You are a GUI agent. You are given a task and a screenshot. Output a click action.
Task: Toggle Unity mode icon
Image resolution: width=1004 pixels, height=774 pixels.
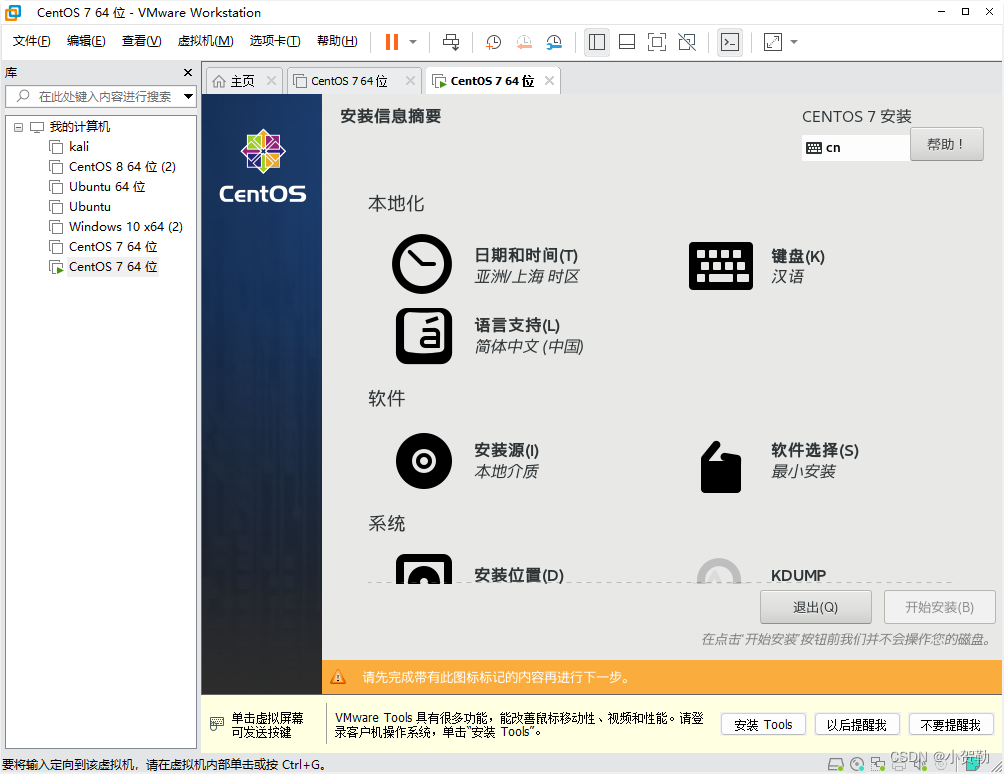pyautogui.click(x=687, y=42)
